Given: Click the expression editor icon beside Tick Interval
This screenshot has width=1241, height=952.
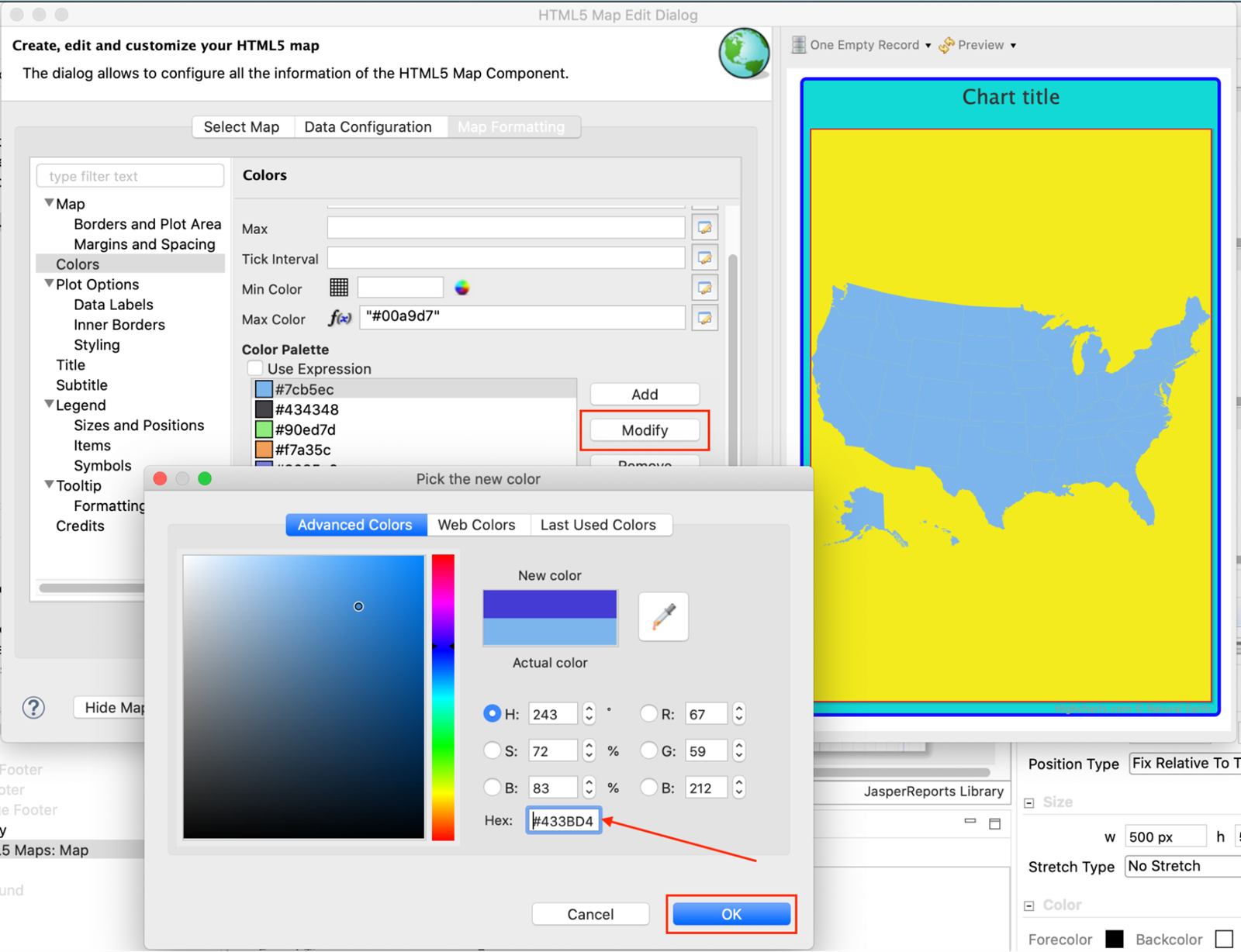Looking at the screenshot, I should tap(704, 257).
